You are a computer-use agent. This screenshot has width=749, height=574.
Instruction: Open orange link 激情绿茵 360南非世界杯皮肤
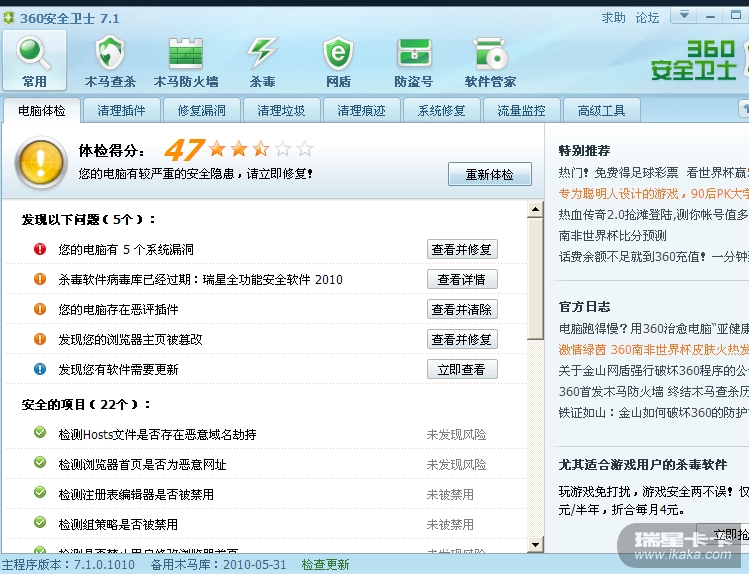click(x=653, y=350)
